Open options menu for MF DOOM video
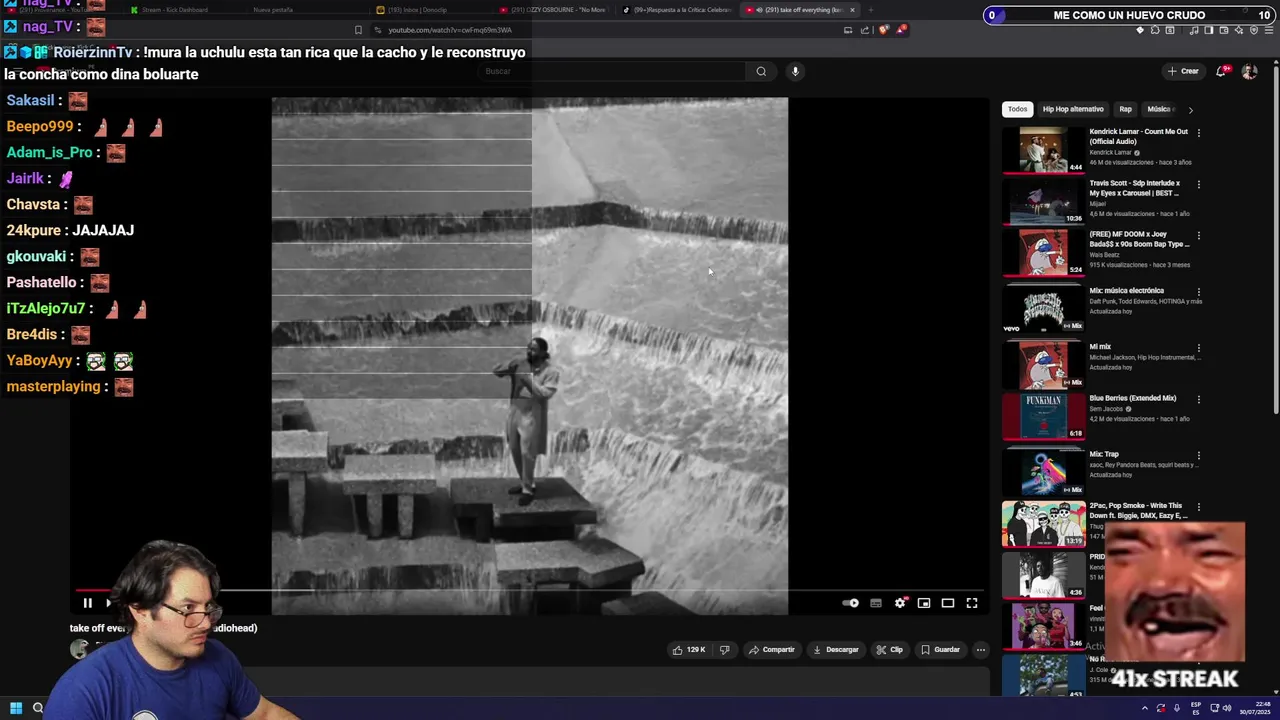The image size is (1280, 720). pyautogui.click(x=1198, y=236)
